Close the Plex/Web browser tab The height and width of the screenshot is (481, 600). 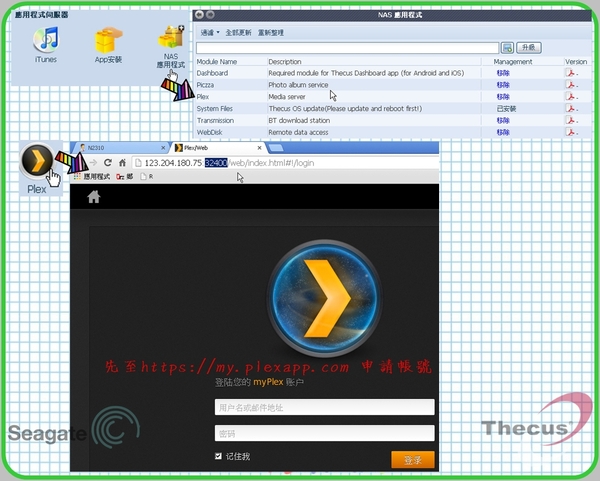coord(259,148)
